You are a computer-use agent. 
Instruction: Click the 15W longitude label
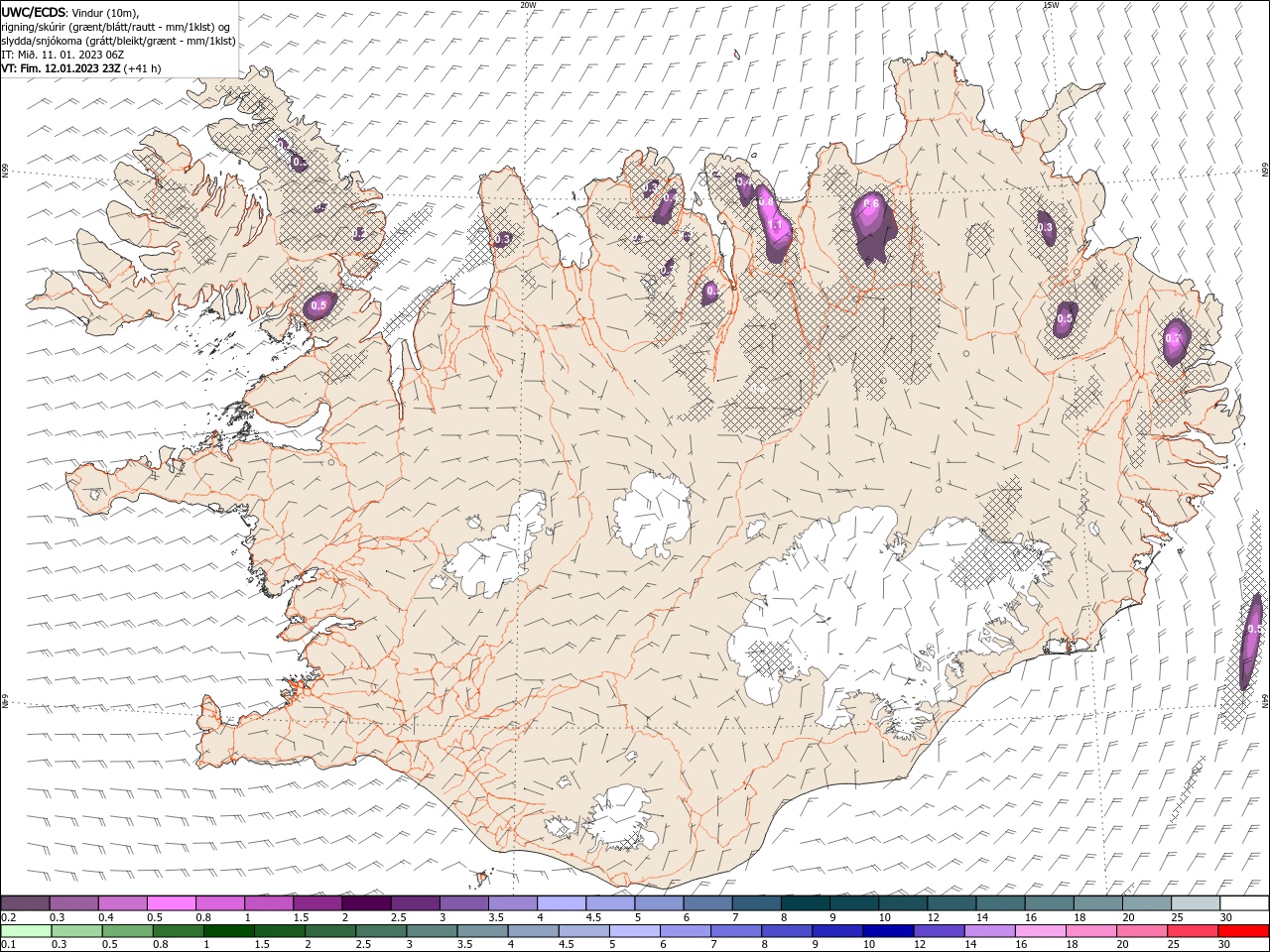tap(1051, 5)
